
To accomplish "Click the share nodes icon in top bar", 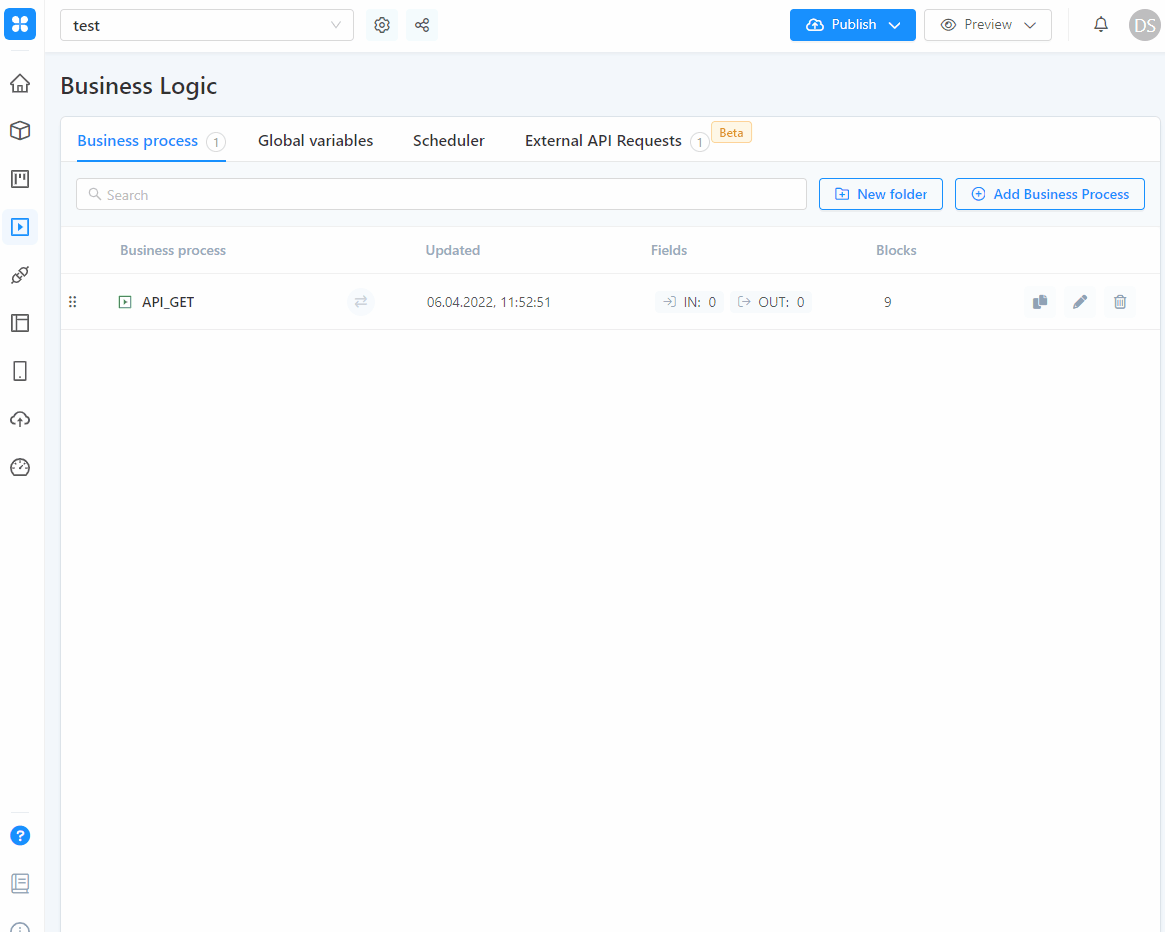I will click(x=422, y=25).
